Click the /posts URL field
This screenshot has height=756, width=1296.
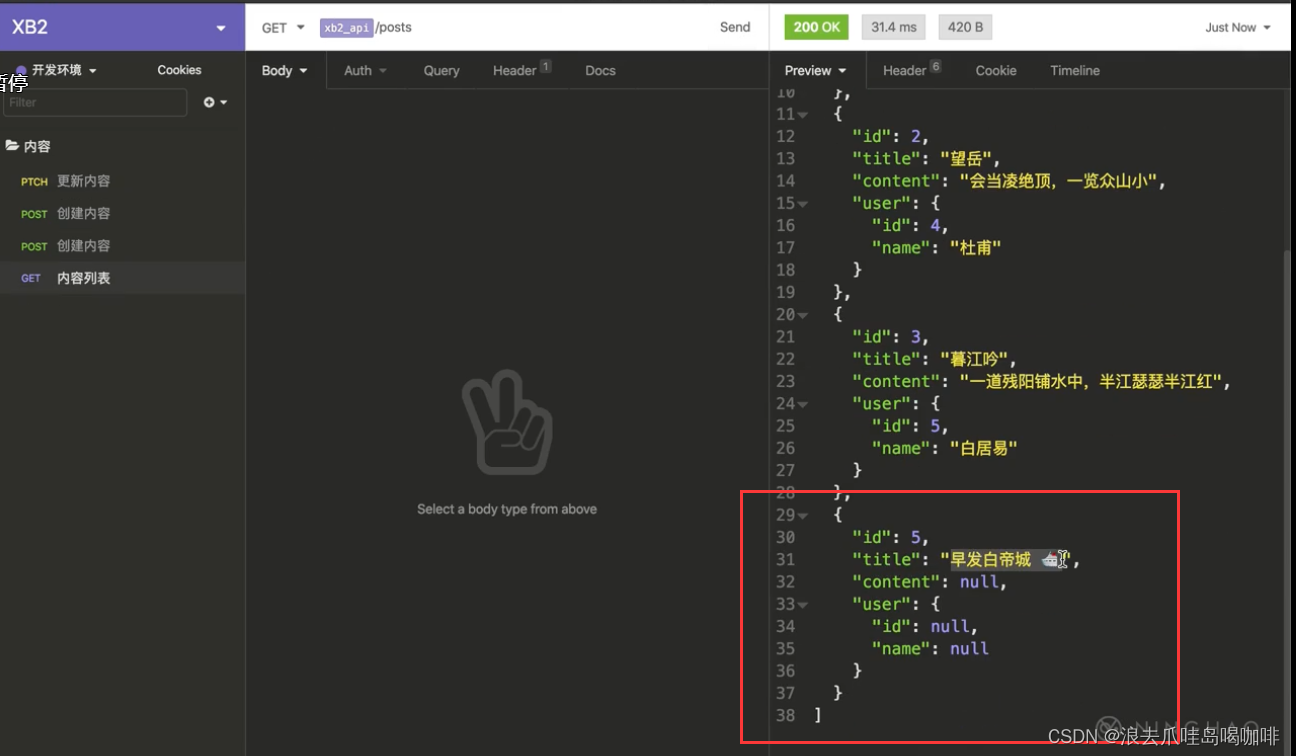click(x=393, y=28)
